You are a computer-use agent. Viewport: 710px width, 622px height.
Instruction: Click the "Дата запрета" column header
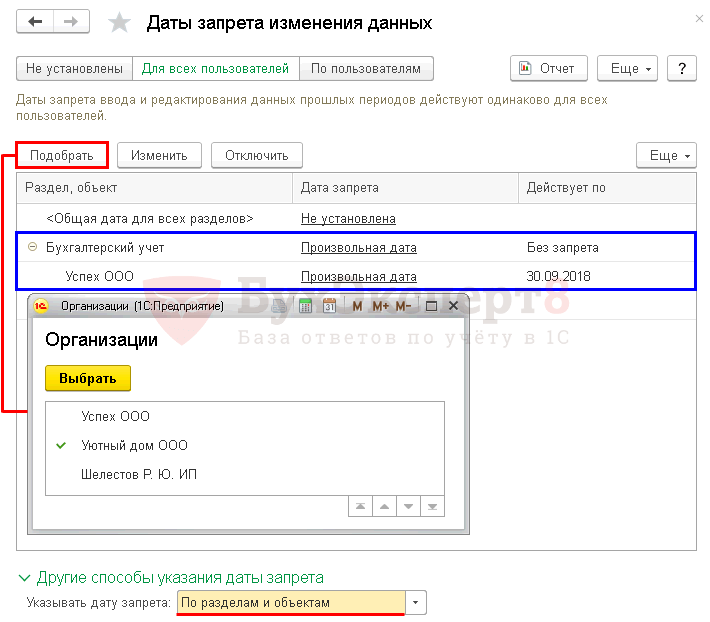tap(405, 187)
